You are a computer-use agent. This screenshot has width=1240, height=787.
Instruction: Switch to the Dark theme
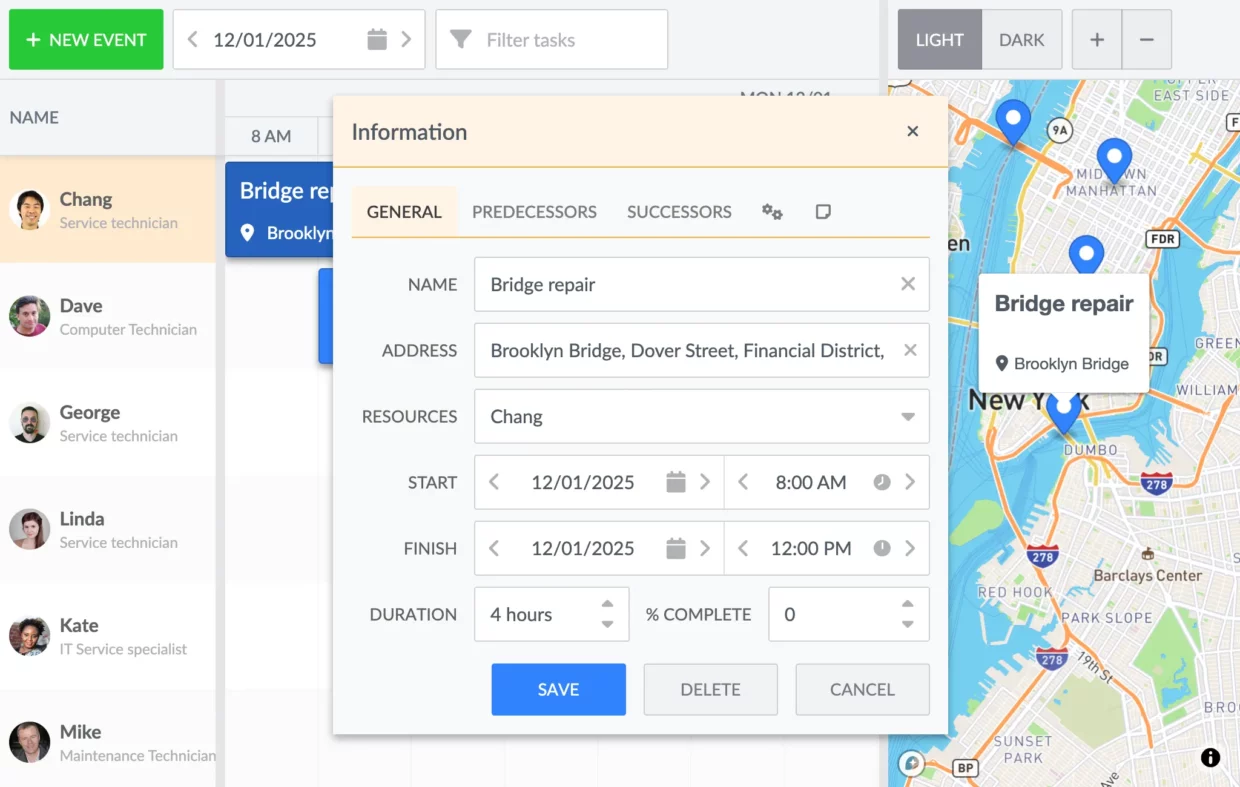pos(1021,40)
